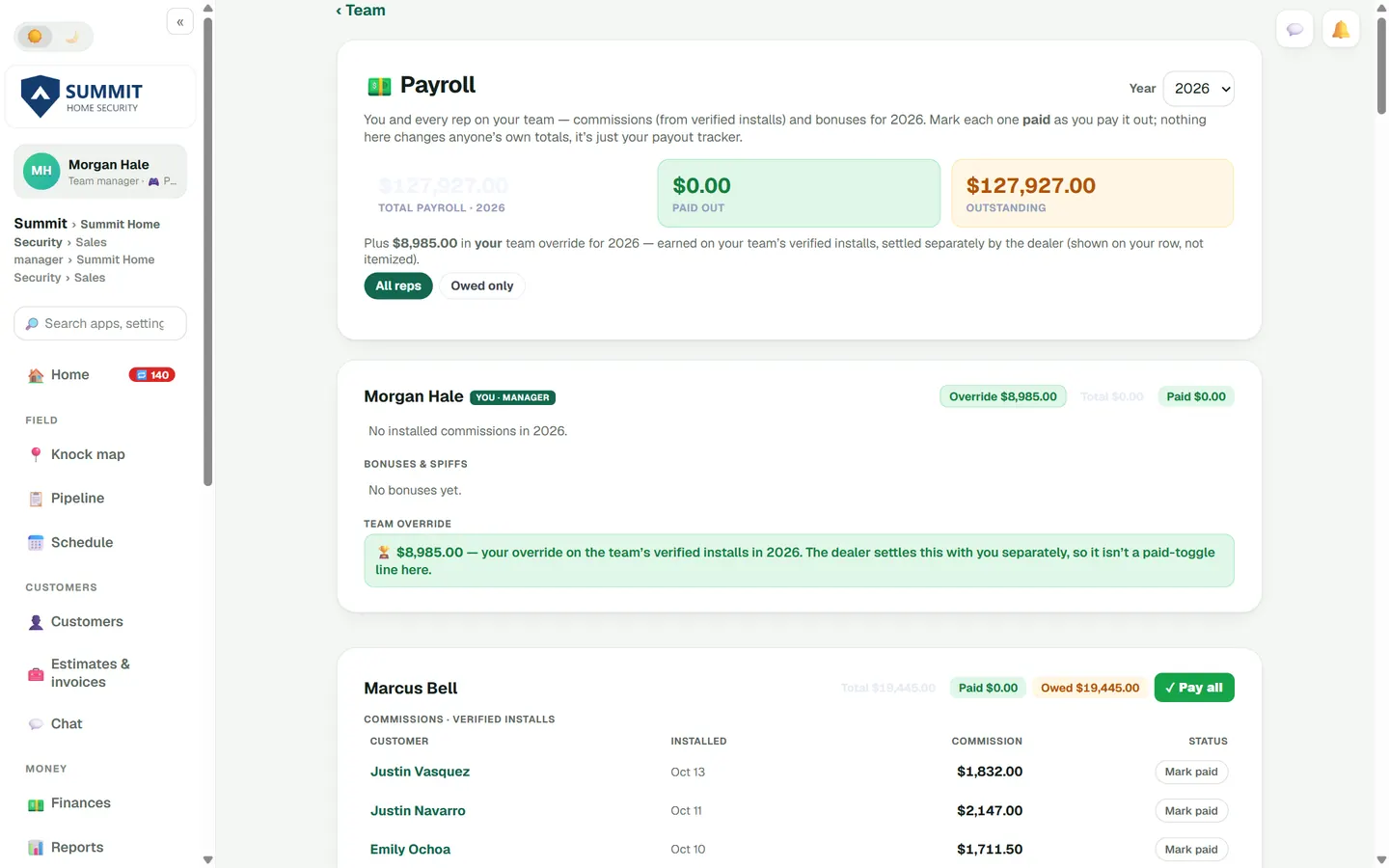
Task: Click the Estimates briefcase icon
Action: (36, 674)
